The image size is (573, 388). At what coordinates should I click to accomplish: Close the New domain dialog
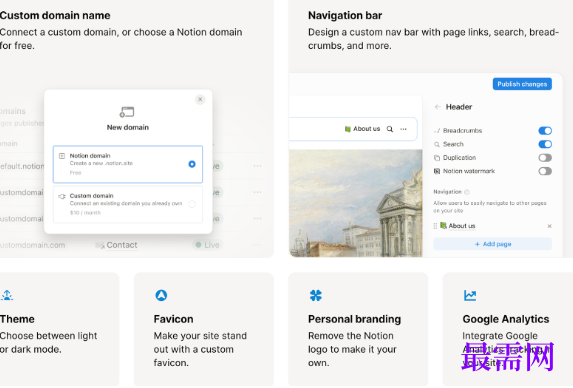[x=200, y=99]
